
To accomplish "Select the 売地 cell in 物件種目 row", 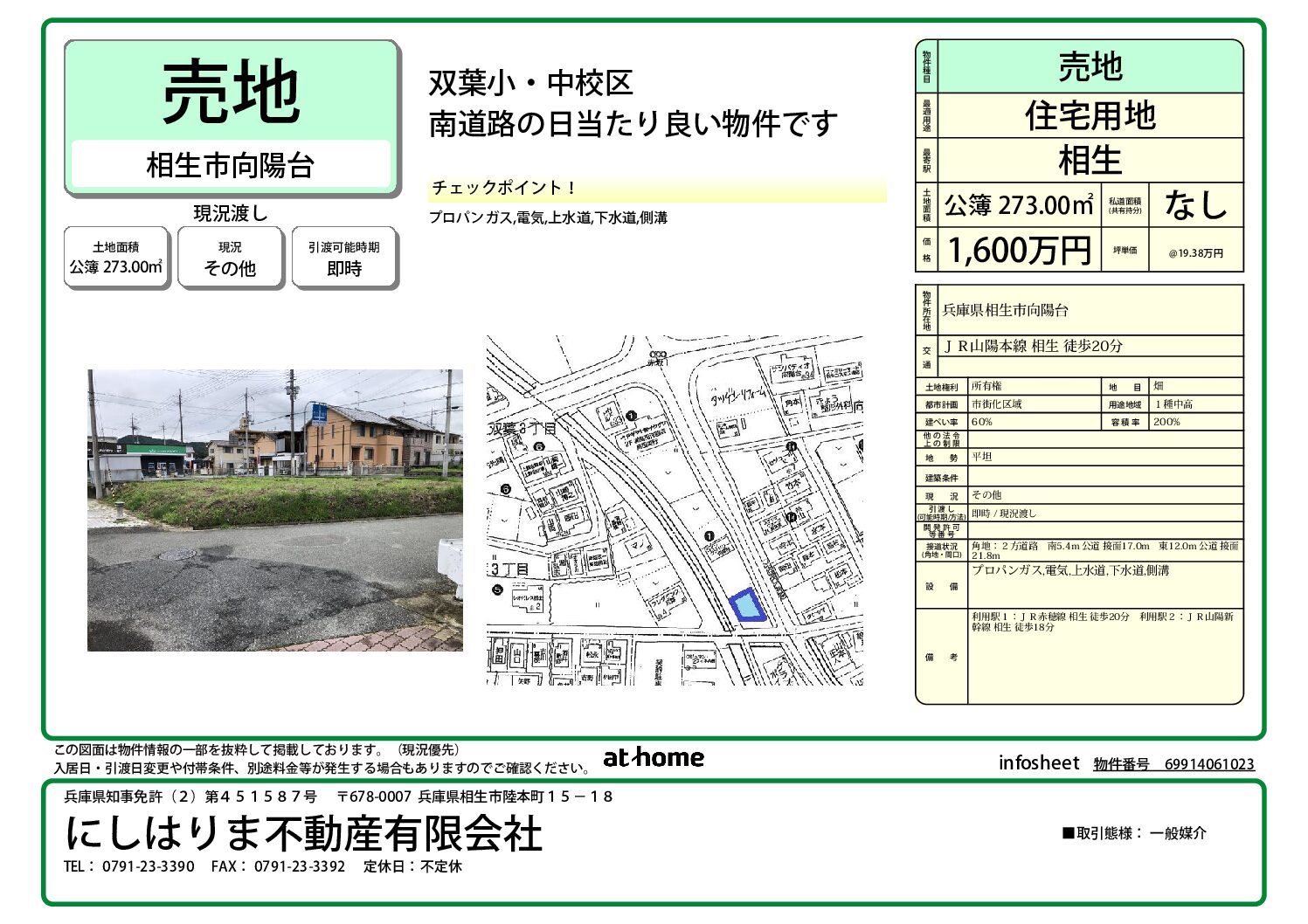I will coord(1090,66).
